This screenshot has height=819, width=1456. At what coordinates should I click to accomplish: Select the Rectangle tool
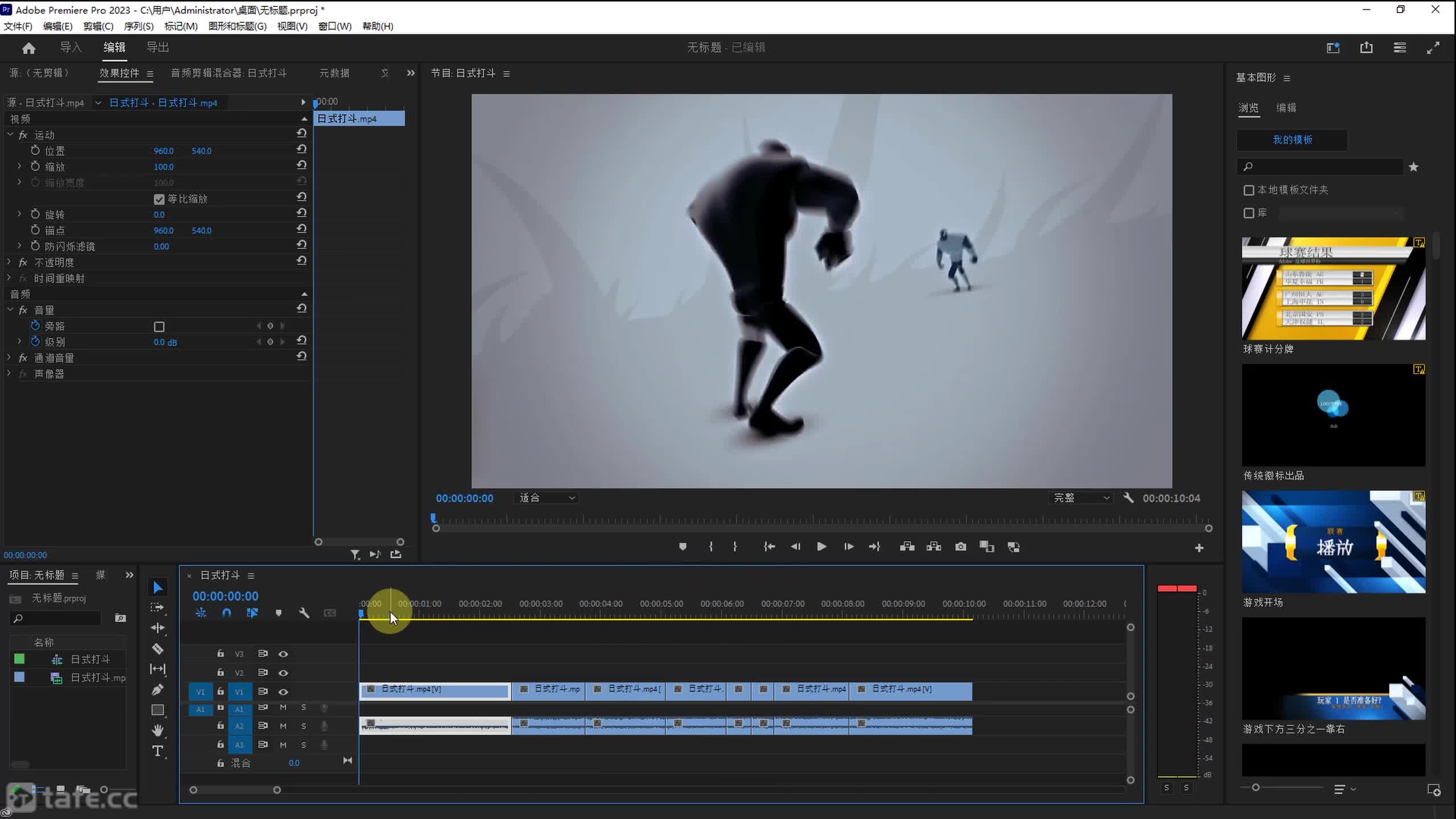click(158, 710)
